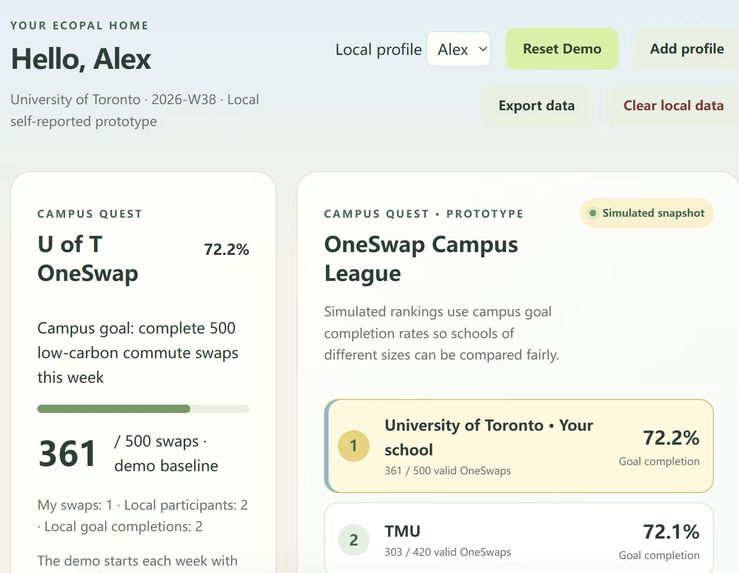Click '/ 500 swaps · demo baseline' text
Image resolution: width=739 pixels, height=573 pixels.
[166, 453]
